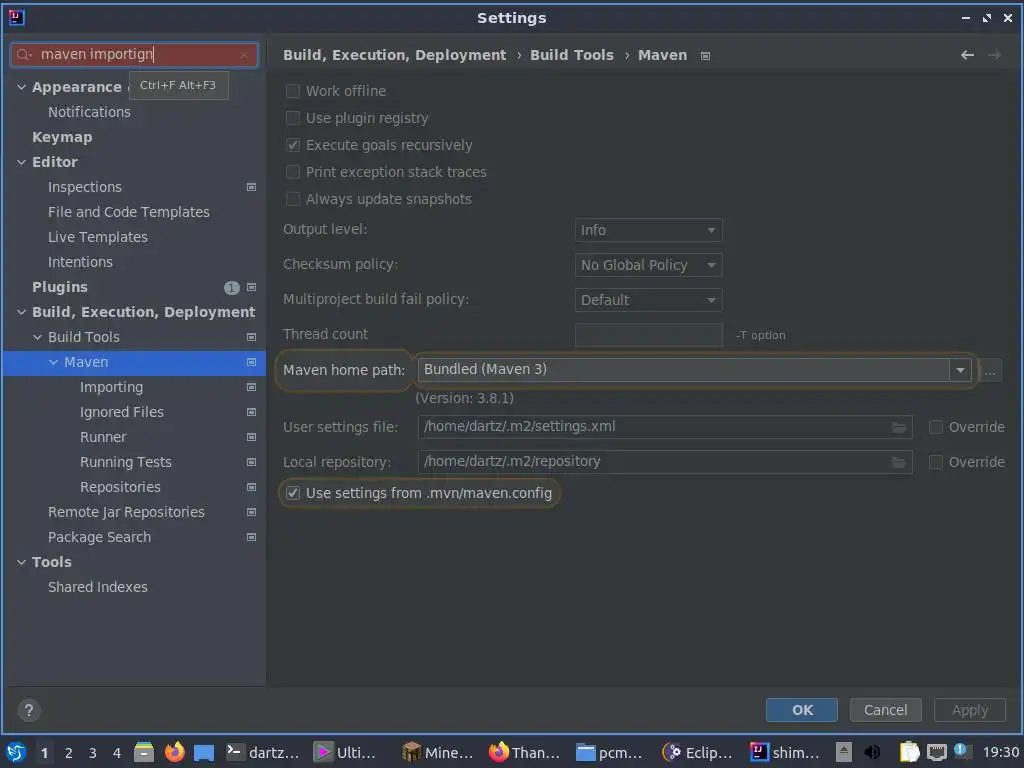The image size is (1024, 768).
Task: Clear the settings search field text
Action: [244, 55]
